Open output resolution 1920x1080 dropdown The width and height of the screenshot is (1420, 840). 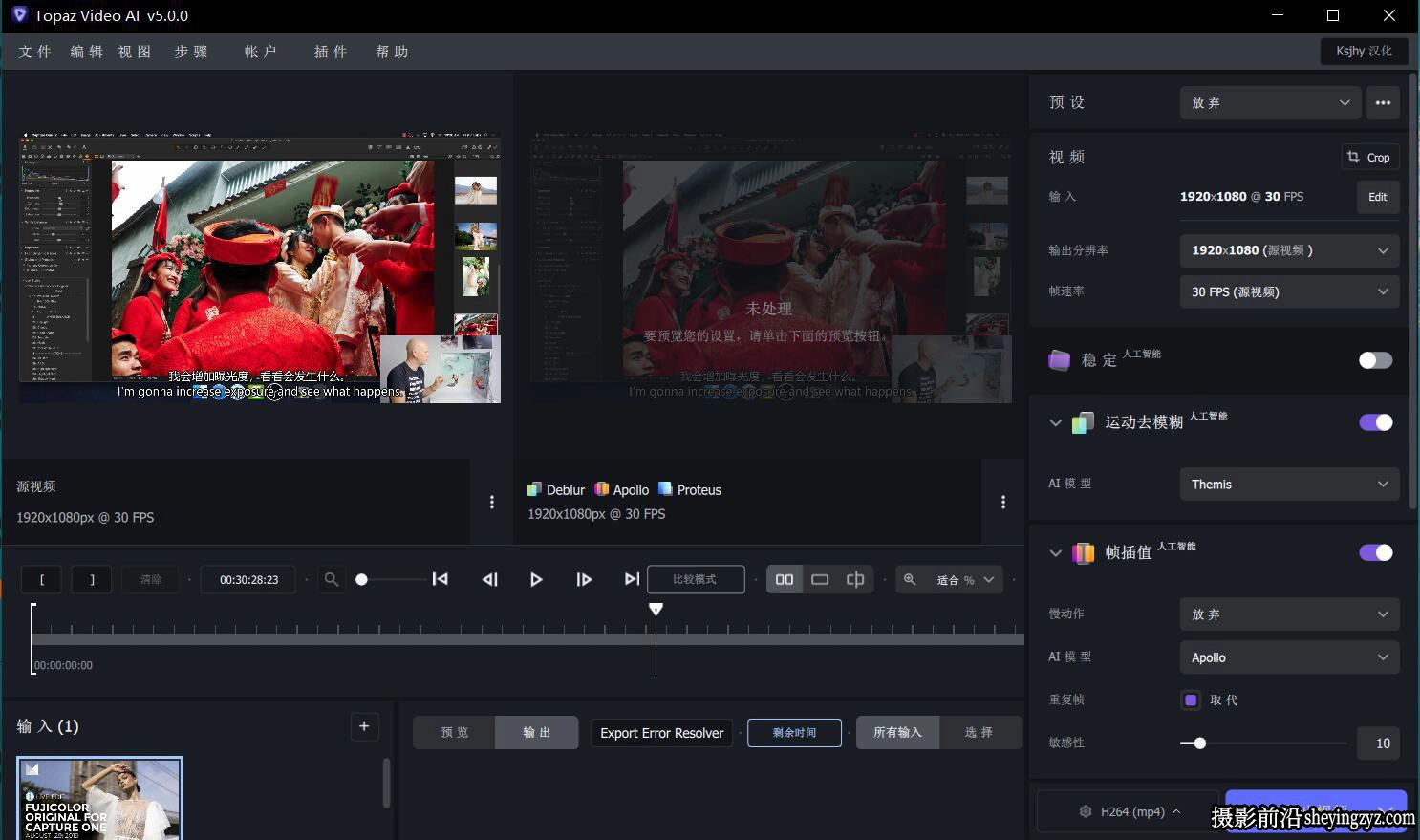point(1290,250)
